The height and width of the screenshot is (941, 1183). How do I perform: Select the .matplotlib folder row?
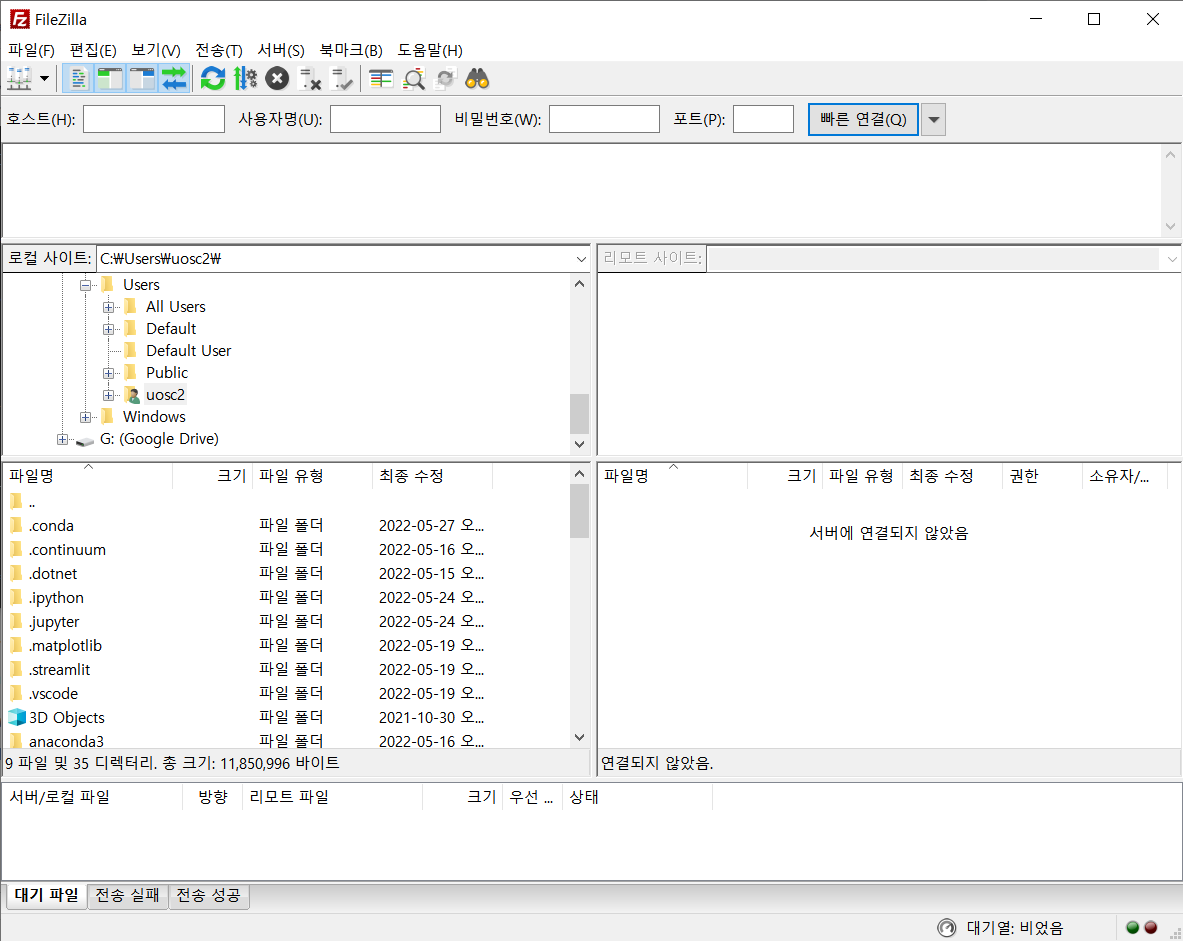click(287, 646)
